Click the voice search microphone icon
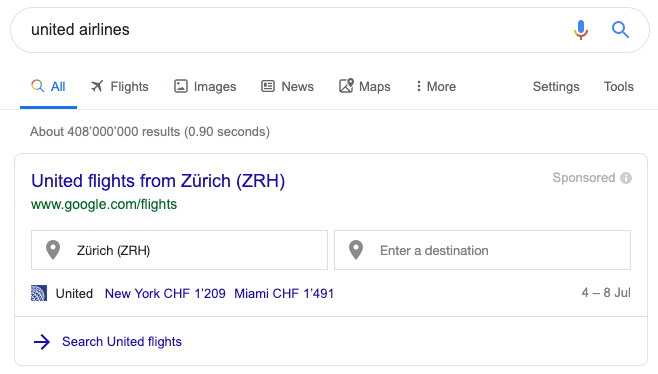Screen dimensions: 658x374 click(581, 30)
